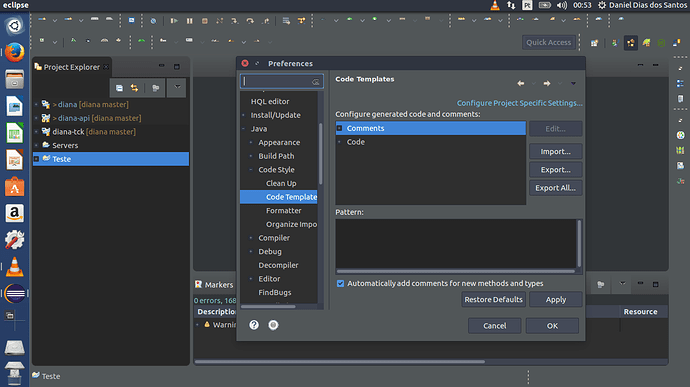The width and height of the screenshot is (690, 387).
Task: Toggle automatically add comments checkbox
Action: click(340, 284)
